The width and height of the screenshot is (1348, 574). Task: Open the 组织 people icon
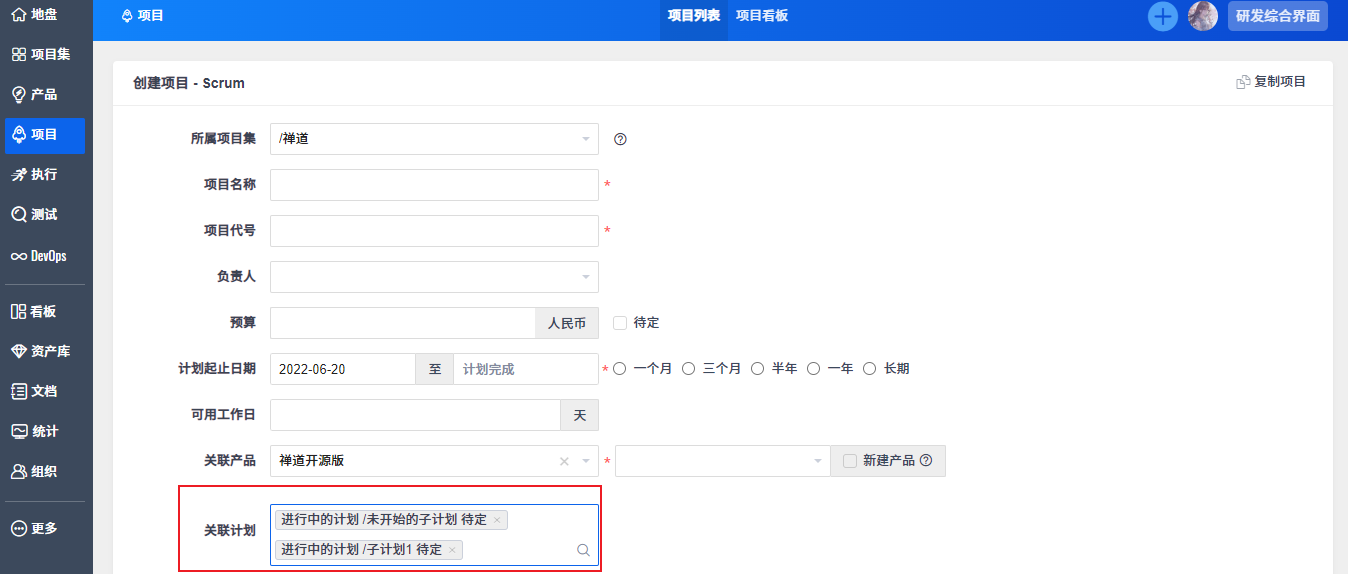tap(18, 471)
